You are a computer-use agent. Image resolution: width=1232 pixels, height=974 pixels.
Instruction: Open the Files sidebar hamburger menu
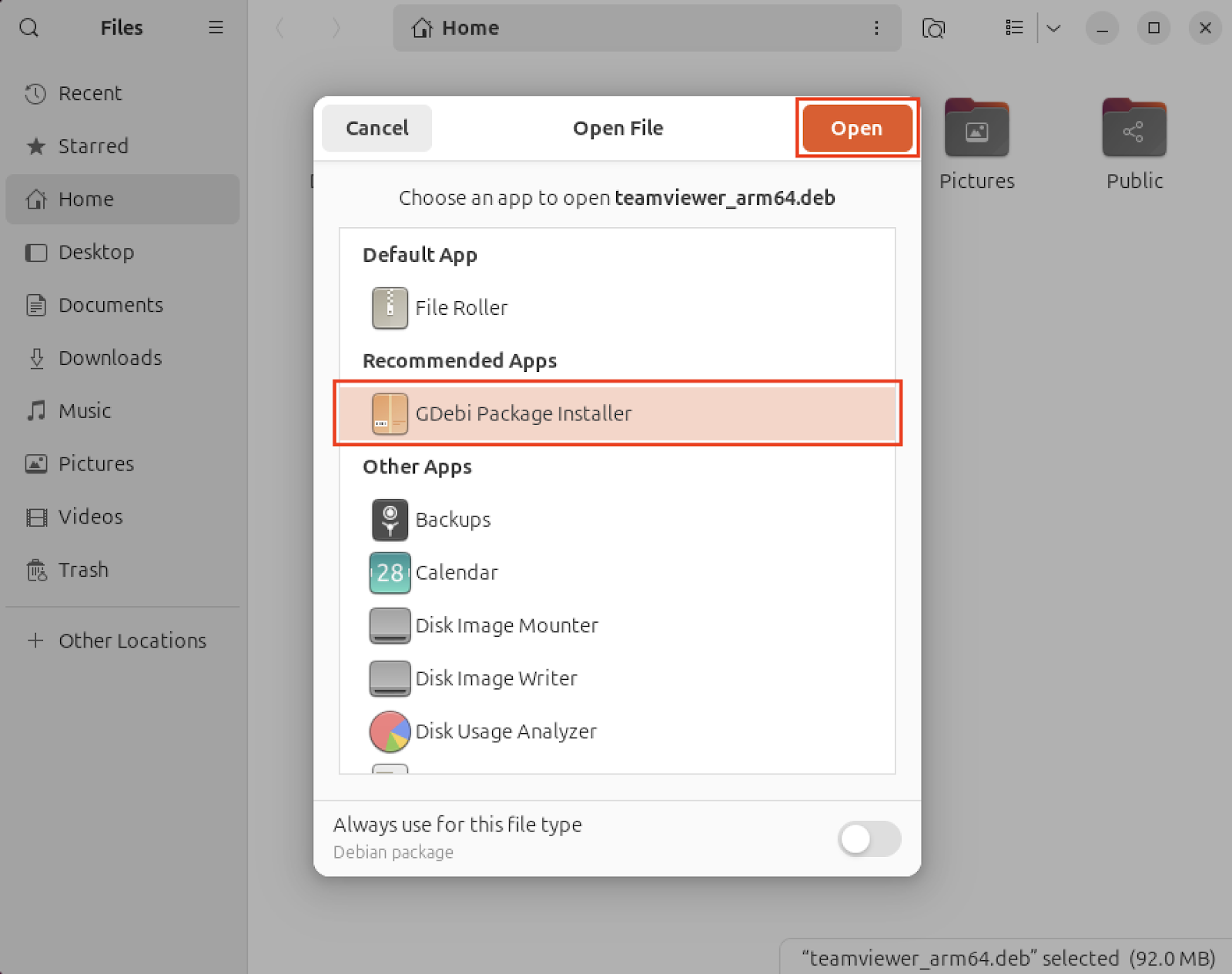pyautogui.click(x=216, y=28)
